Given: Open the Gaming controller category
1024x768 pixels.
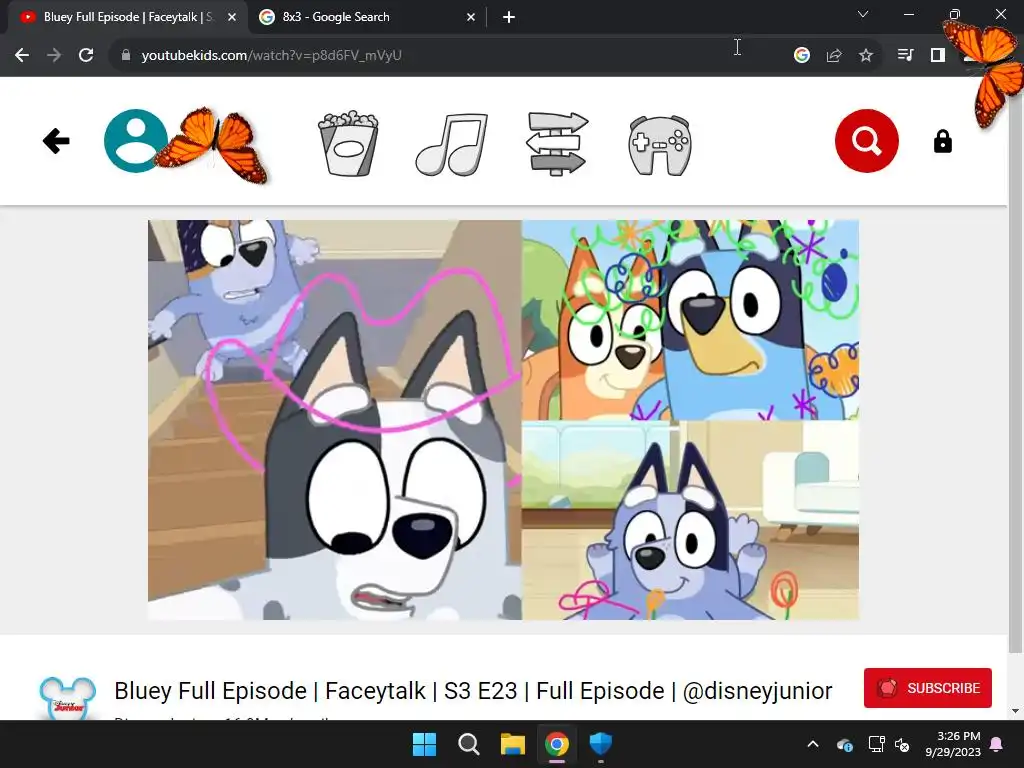Looking at the screenshot, I should tap(660, 145).
